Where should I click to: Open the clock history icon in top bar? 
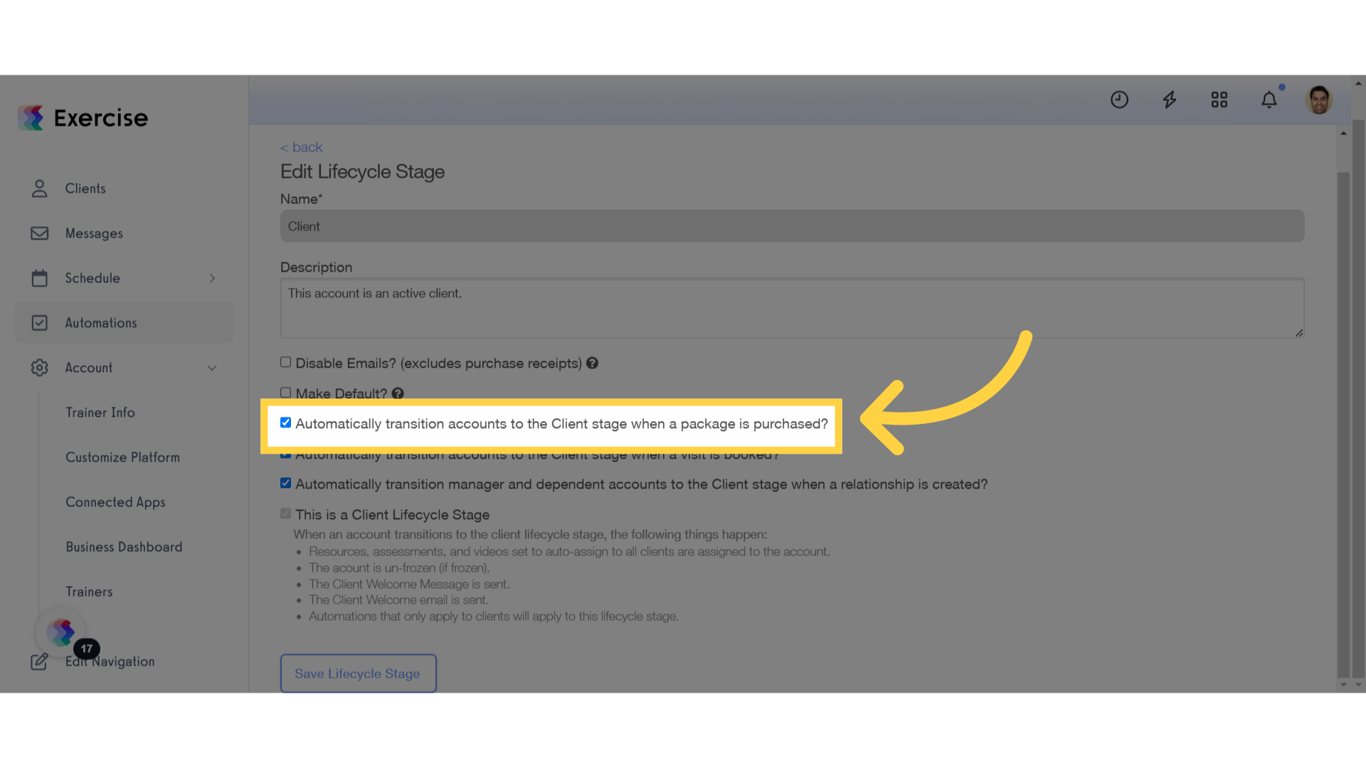(x=1119, y=99)
